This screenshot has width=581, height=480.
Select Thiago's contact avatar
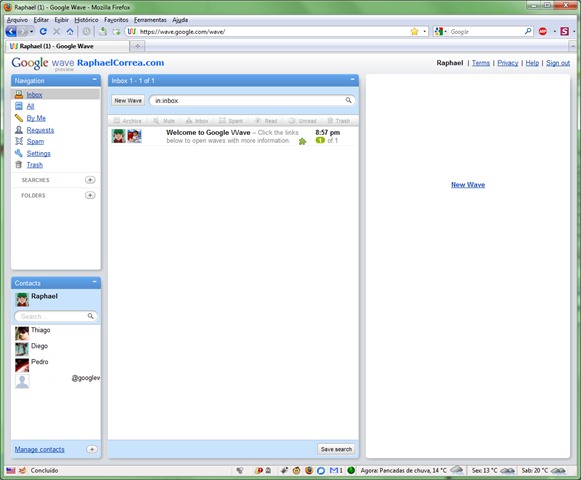click(22, 333)
